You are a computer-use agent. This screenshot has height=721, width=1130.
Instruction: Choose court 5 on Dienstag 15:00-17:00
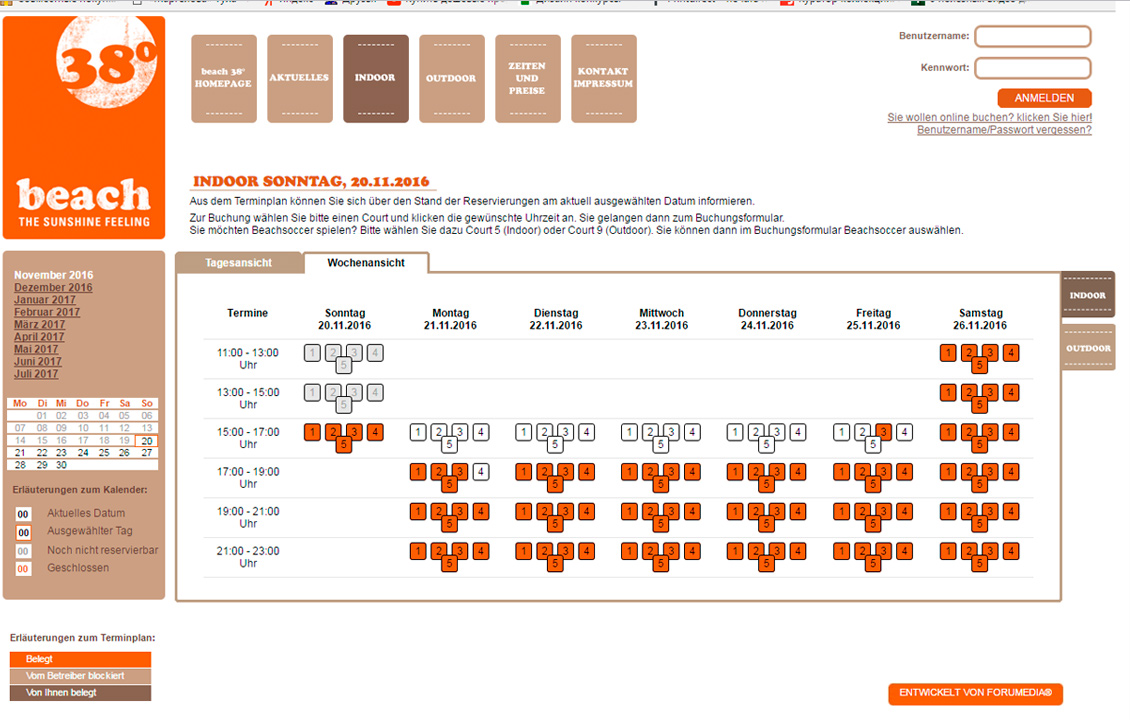click(556, 445)
